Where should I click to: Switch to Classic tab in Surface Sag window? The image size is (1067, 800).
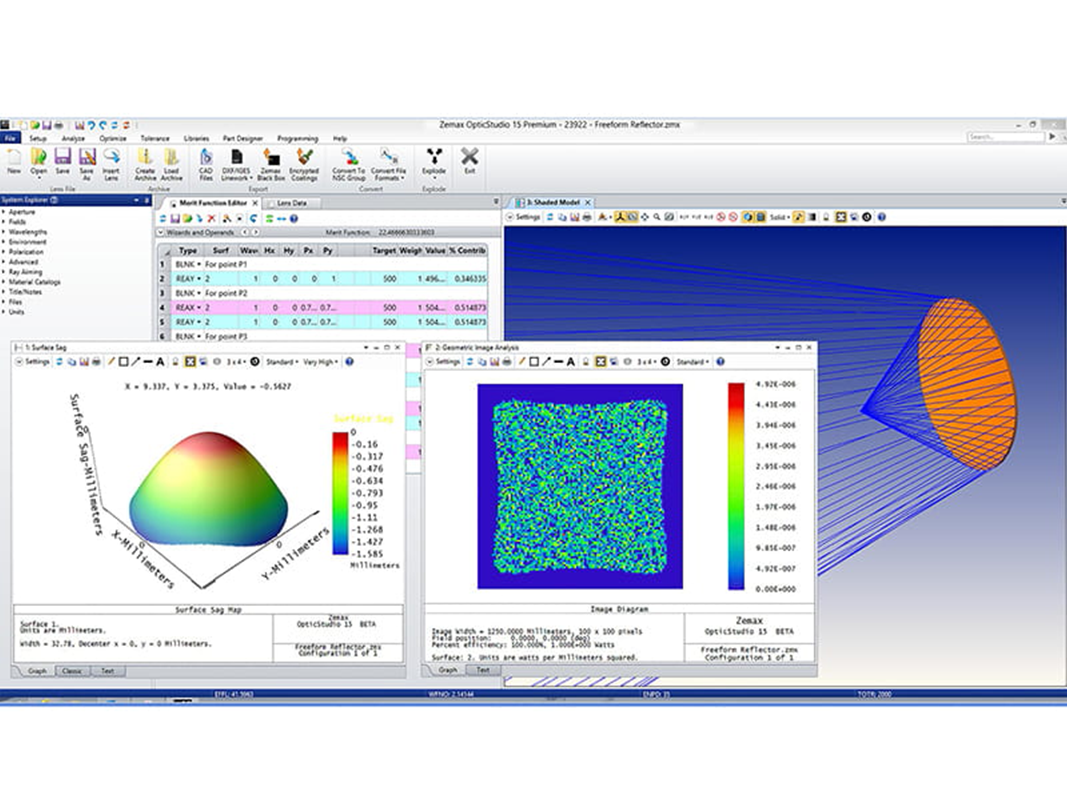pos(71,671)
